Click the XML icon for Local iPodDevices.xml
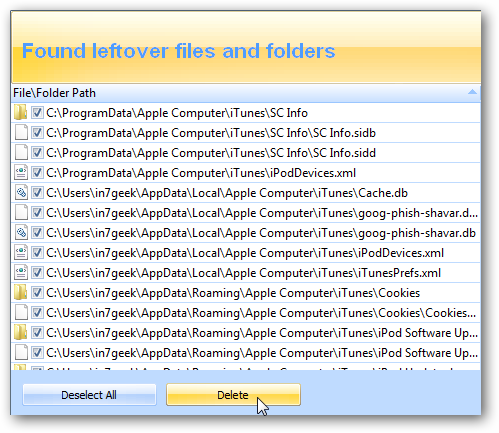Viewport: 499px width, 433px height. (21, 253)
